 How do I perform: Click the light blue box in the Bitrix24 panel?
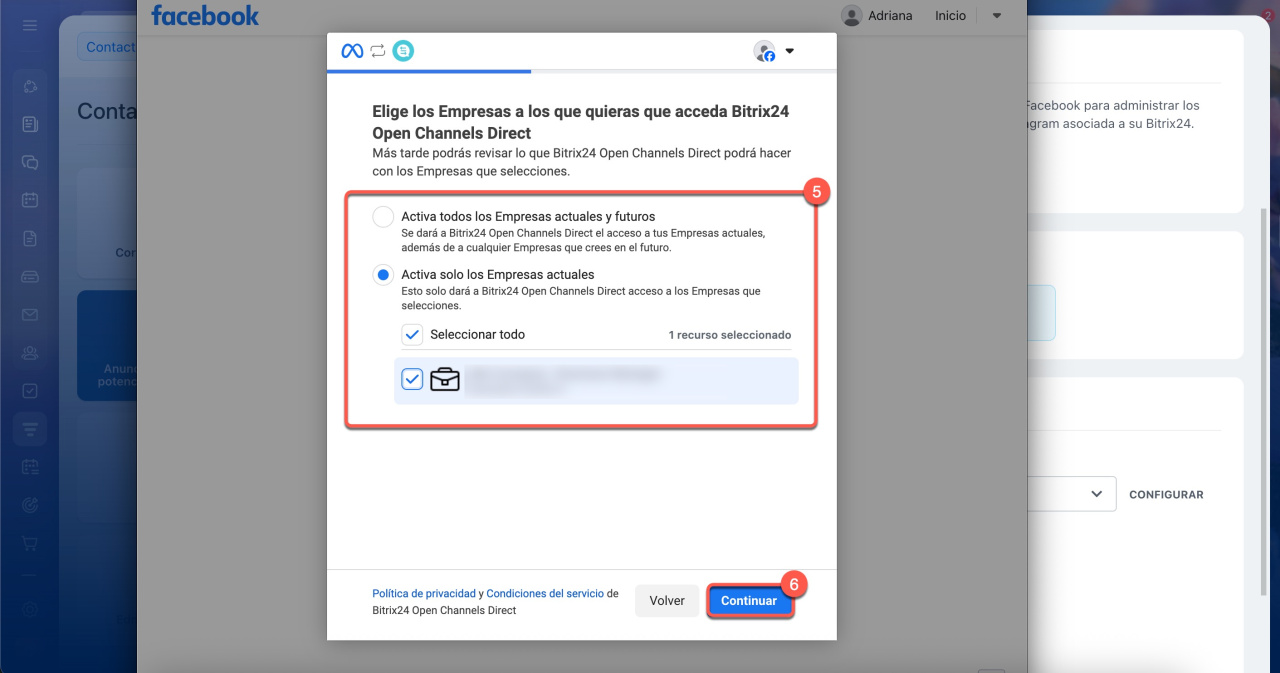click(x=1040, y=313)
